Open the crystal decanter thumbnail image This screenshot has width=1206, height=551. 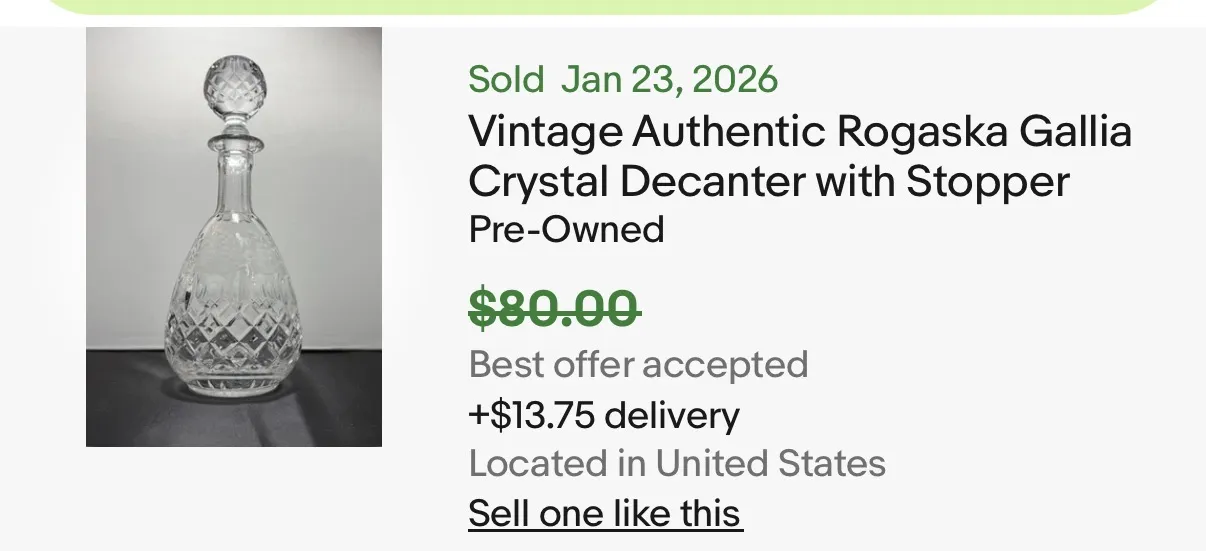(234, 237)
